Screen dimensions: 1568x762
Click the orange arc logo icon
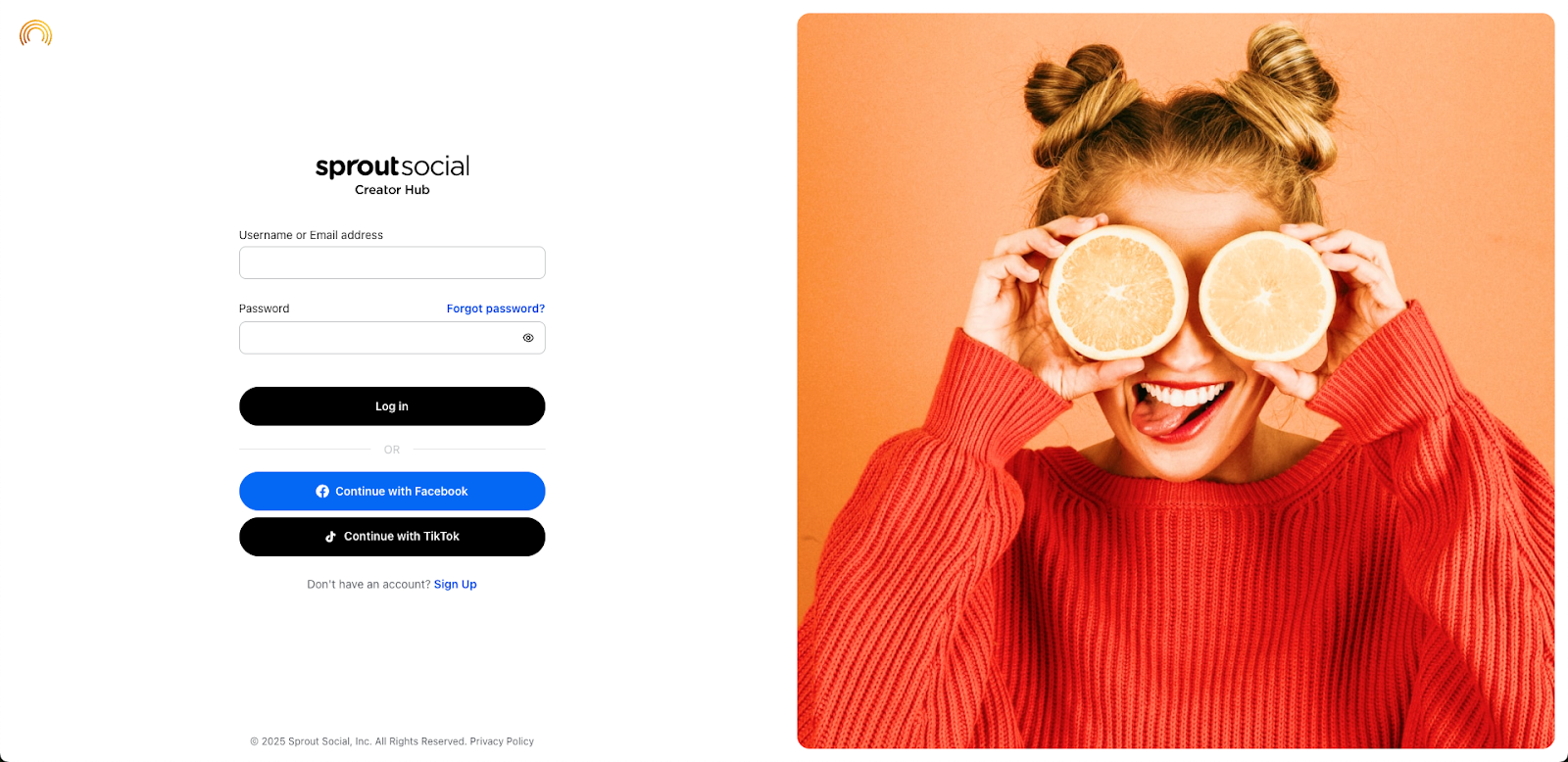[35, 33]
